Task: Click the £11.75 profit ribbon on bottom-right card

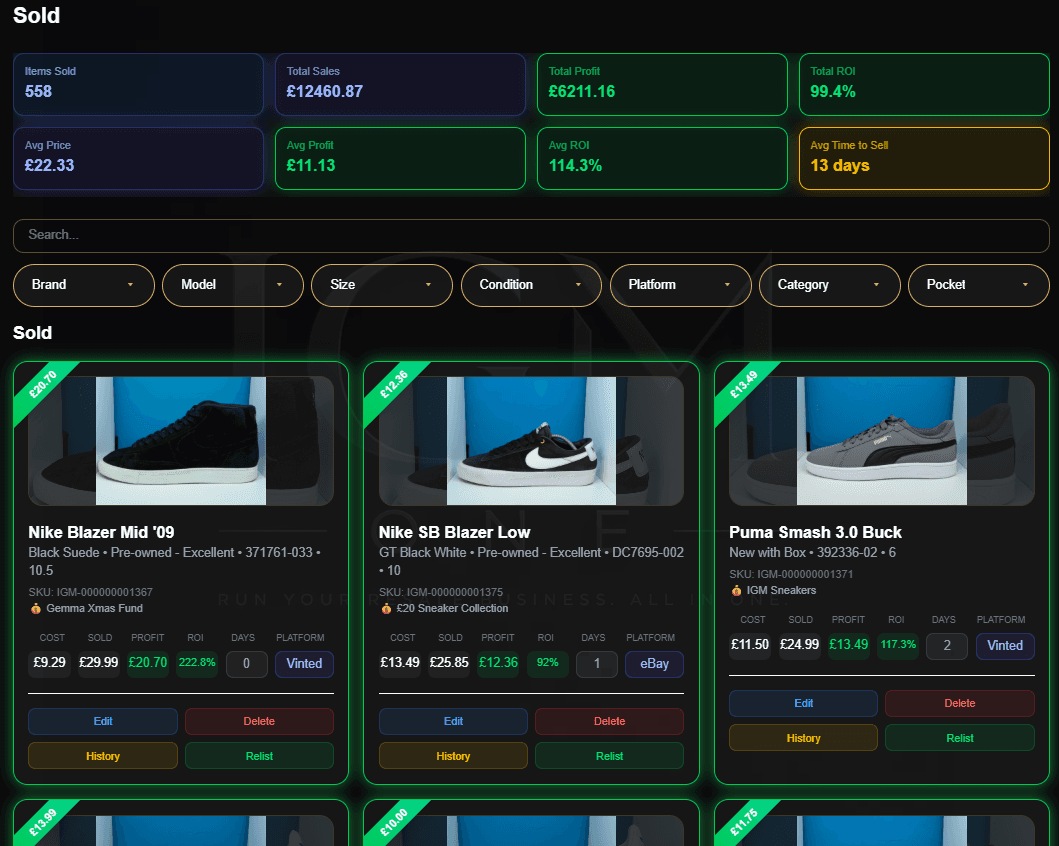Action: [x=744, y=822]
